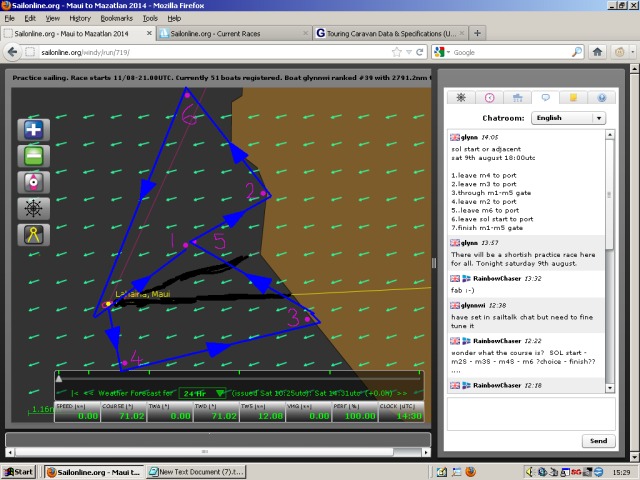Open a new browser tab
Viewport: 640px width, 480px height.
(477, 33)
